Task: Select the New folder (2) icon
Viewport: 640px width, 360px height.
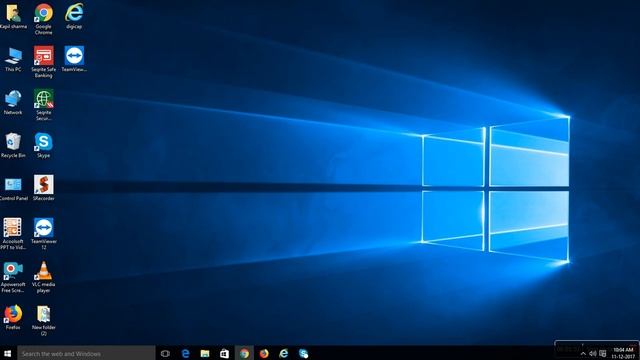Action: point(43,321)
